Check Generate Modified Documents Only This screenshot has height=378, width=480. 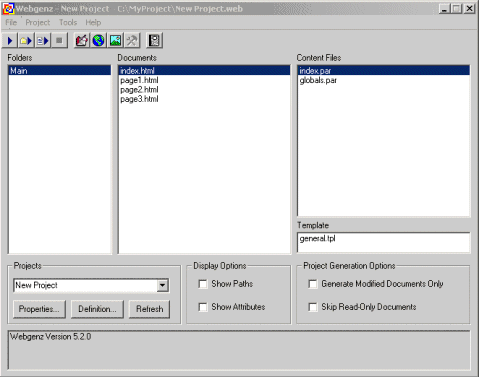click(x=313, y=284)
